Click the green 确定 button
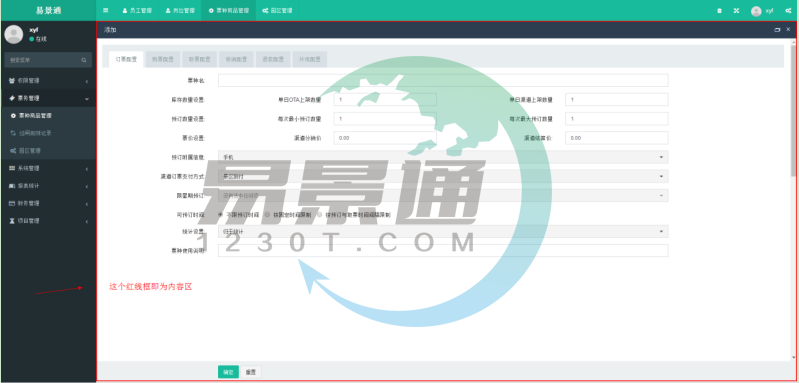Viewport: 799px width, 383px height. 228,372
